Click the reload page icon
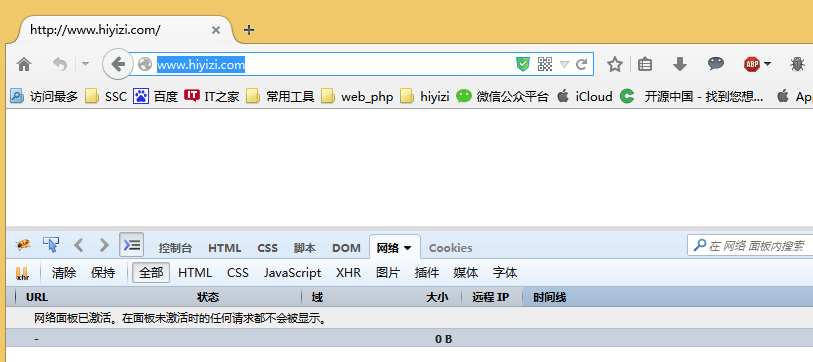Image resolution: width=813 pixels, height=362 pixels. 581,64
